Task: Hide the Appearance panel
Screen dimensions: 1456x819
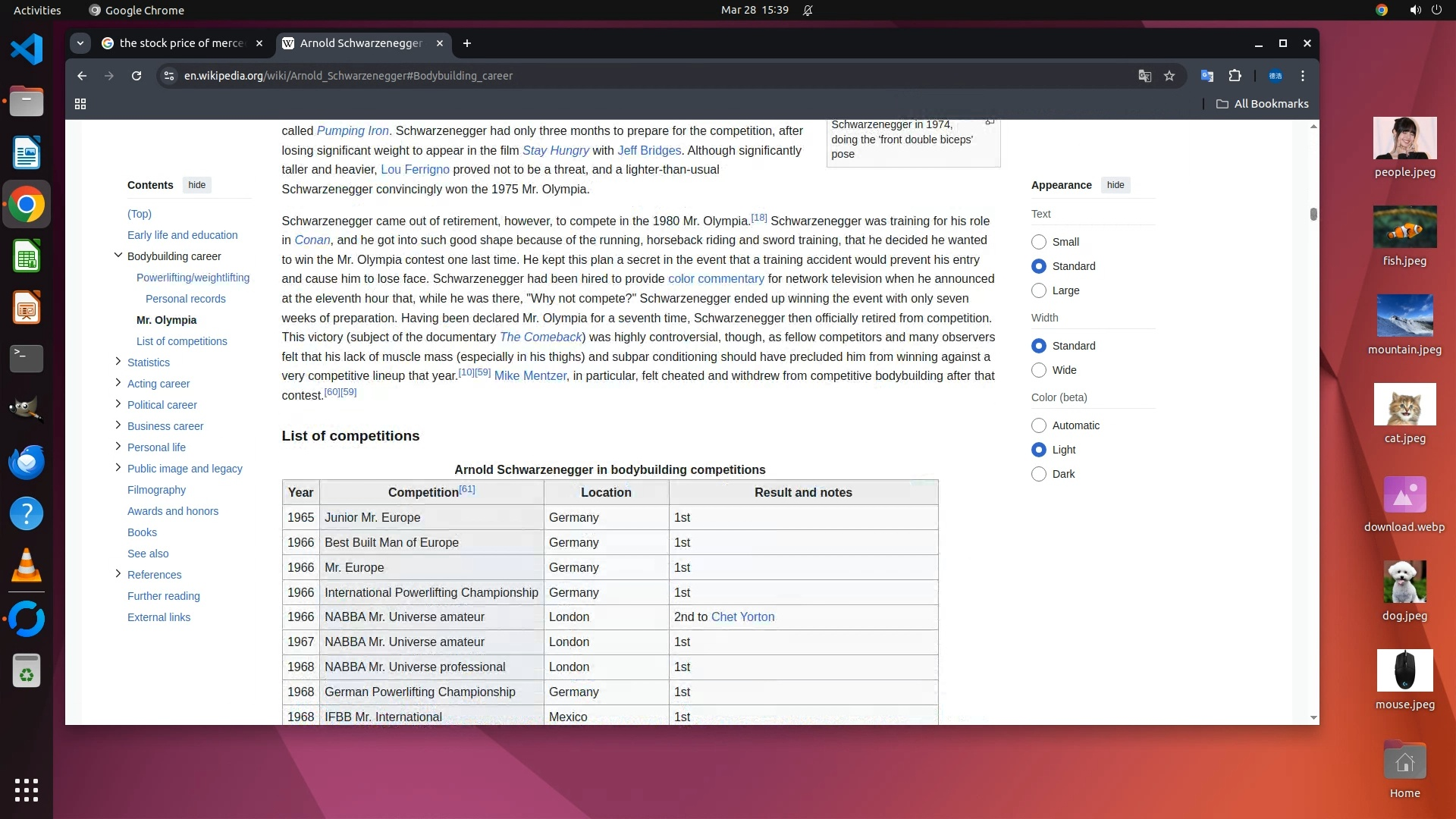Action: [x=1115, y=185]
